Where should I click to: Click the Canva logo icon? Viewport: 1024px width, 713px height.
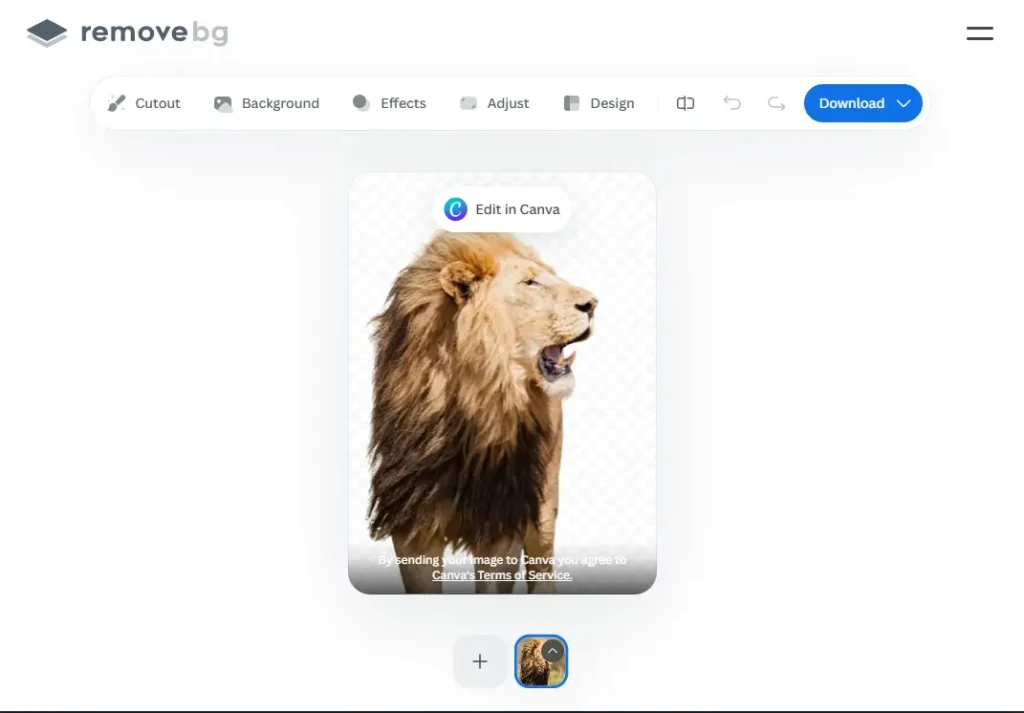[x=456, y=209]
